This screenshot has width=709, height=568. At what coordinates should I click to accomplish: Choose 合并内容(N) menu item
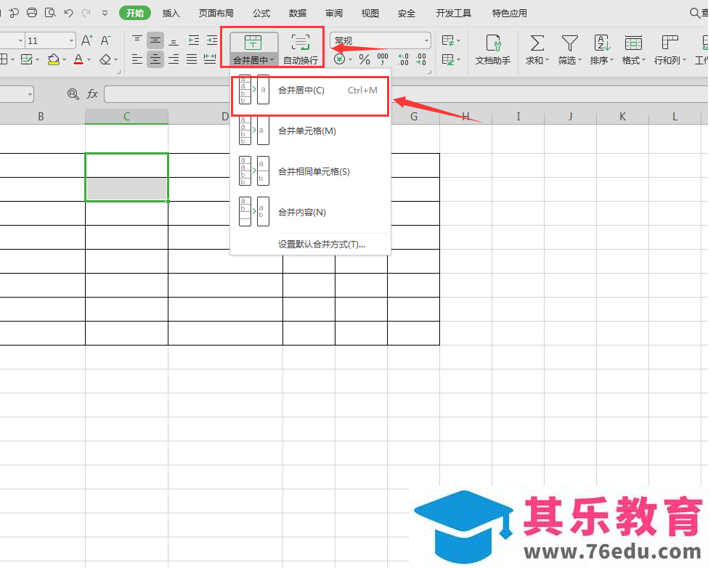pos(310,212)
